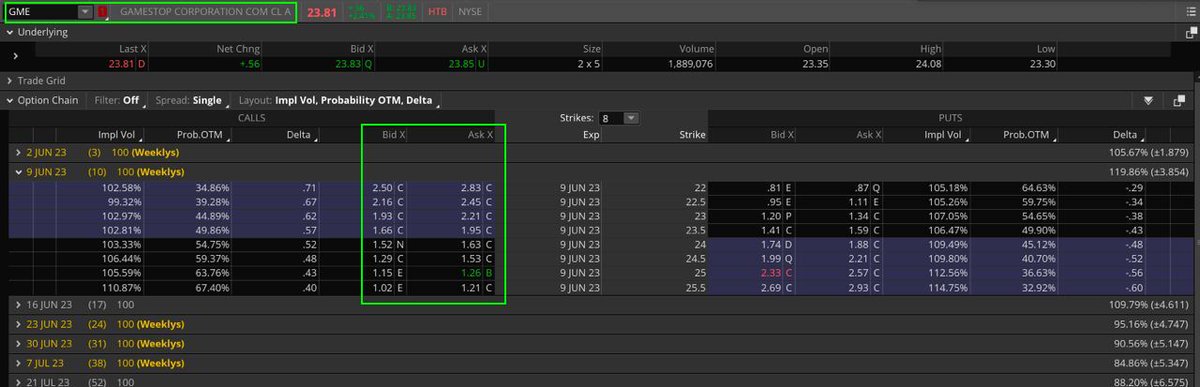Image resolution: width=1200 pixels, height=387 pixels.
Task: Expand the Trade Grid section
Action: coord(9,81)
